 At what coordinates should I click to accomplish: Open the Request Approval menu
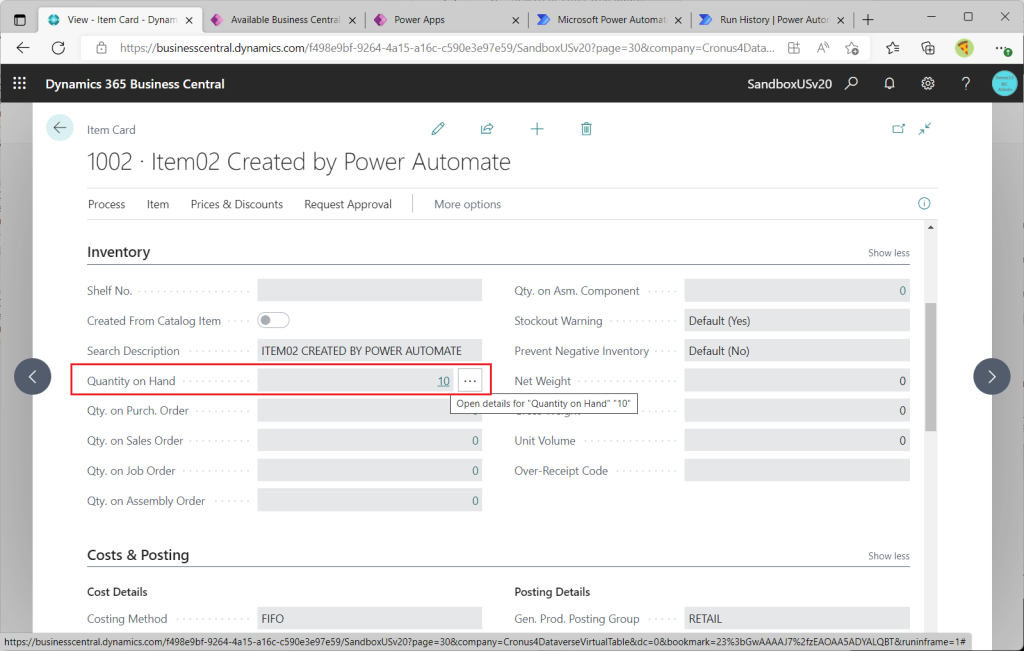tap(348, 204)
